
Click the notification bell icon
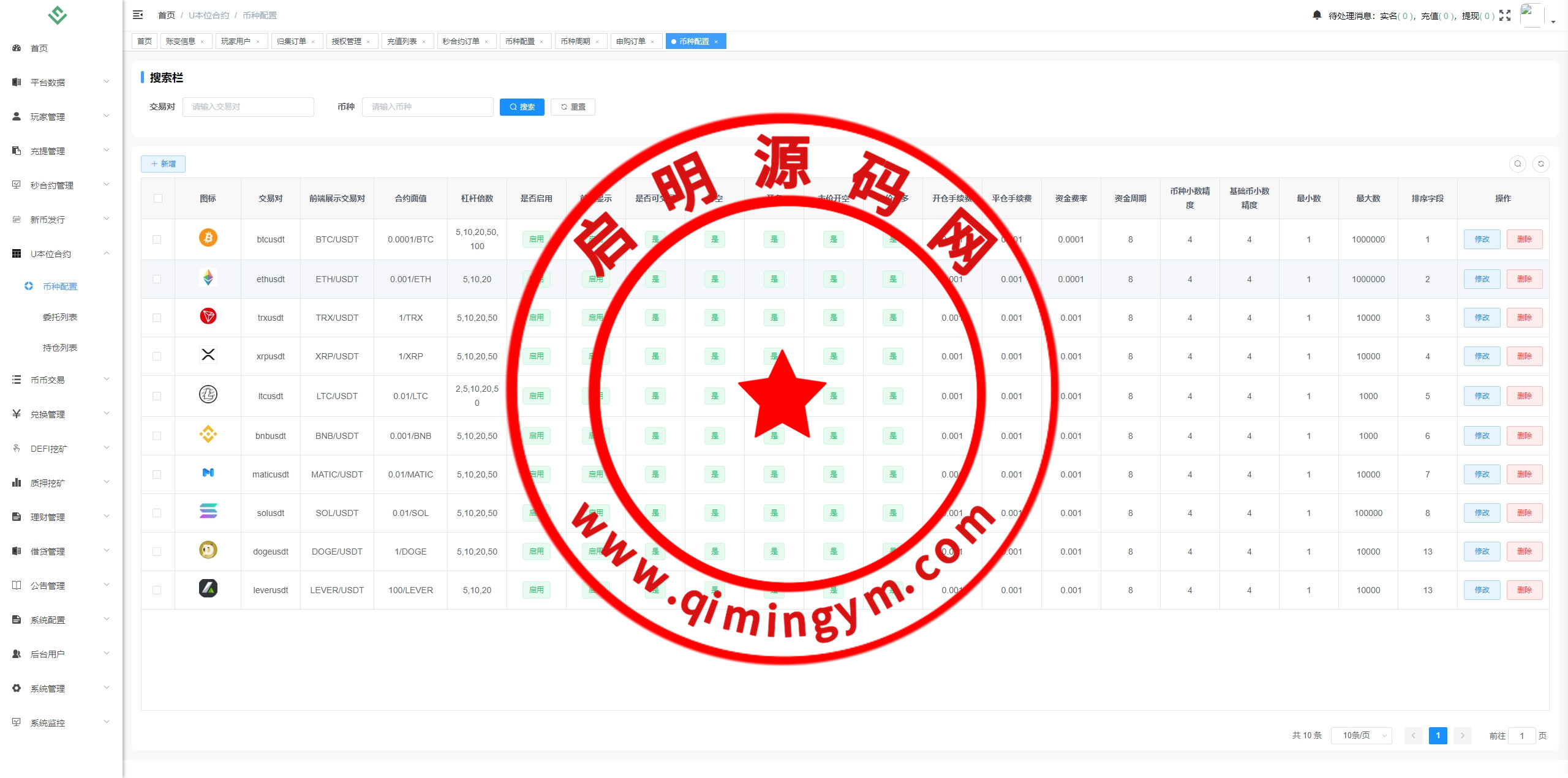point(1317,15)
